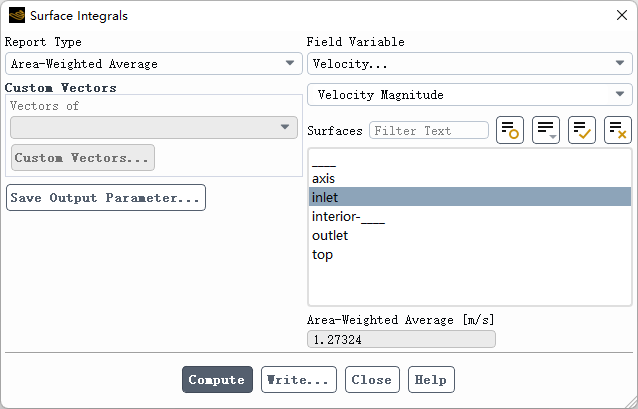
Task: Select the interior surface entry
Action: click(x=470, y=217)
